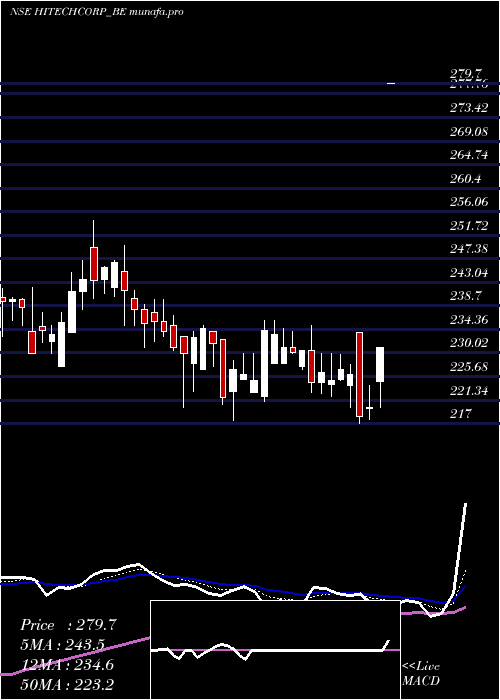Click the small price mark at 279.7 level
500x700 pixels.
coord(391,83)
